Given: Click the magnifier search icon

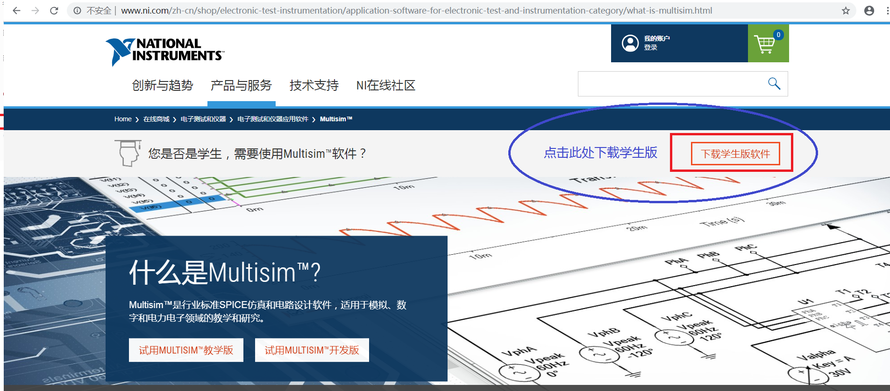Looking at the screenshot, I should click(774, 83).
